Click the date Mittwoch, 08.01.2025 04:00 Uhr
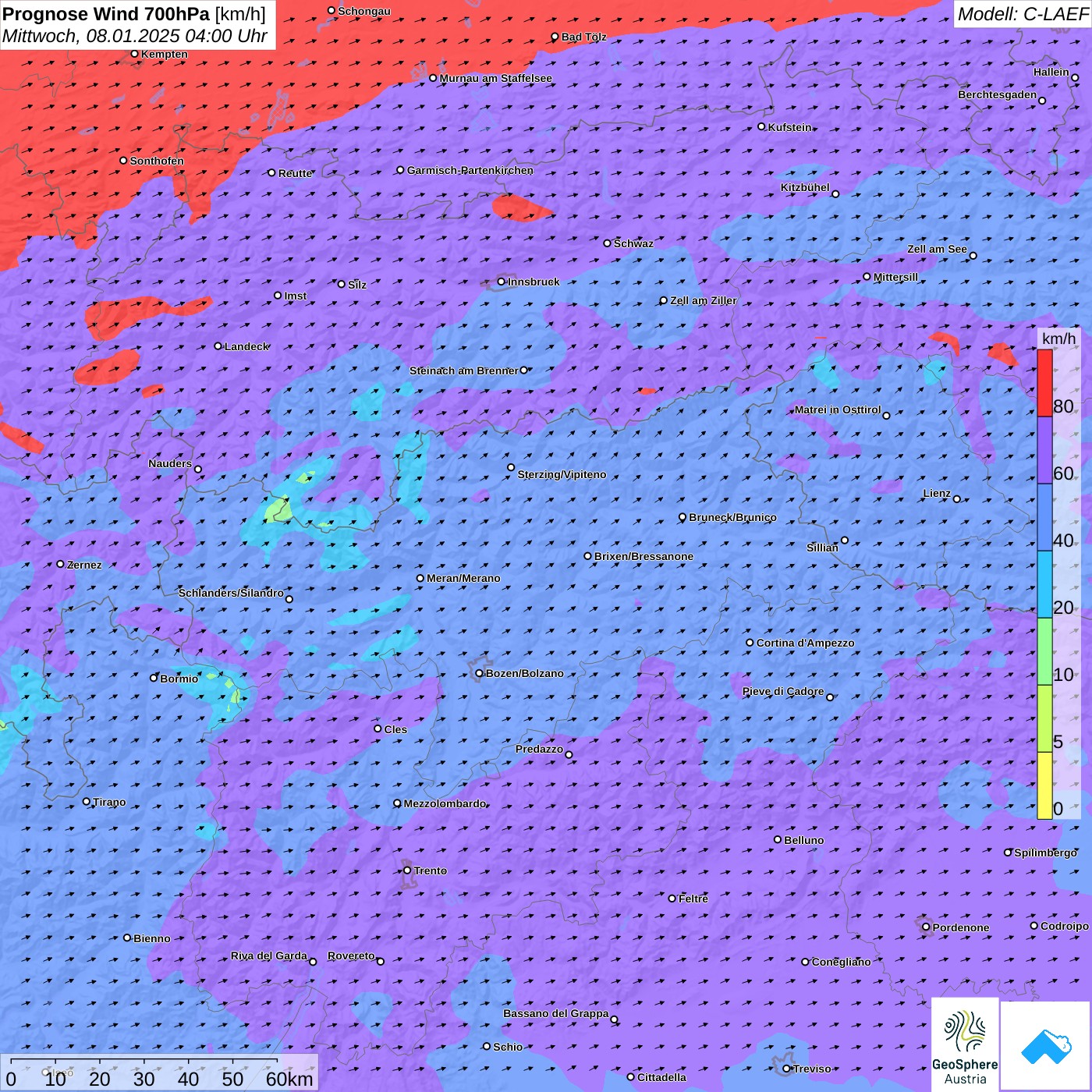 click(x=135, y=36)
